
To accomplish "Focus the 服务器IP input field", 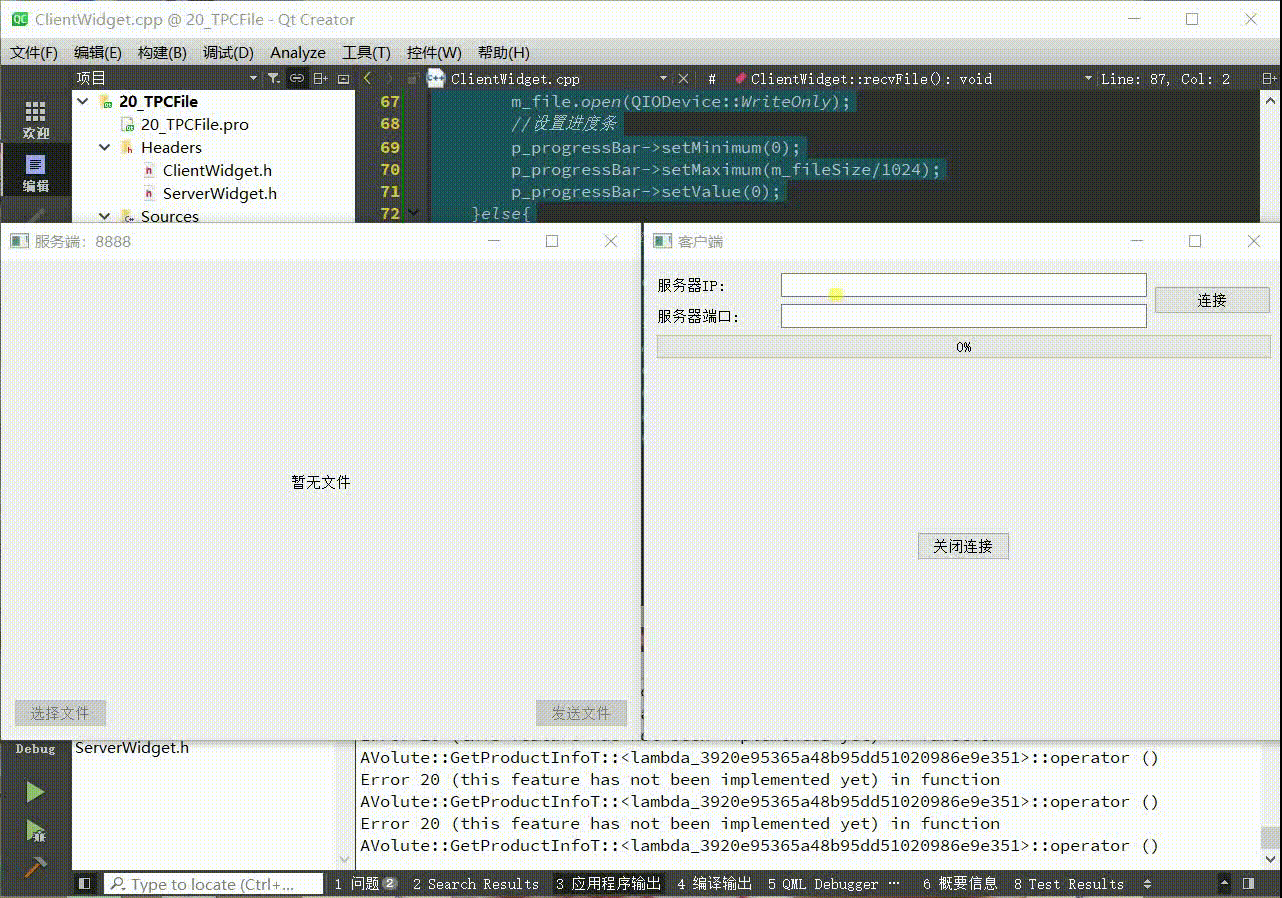I will pyautogui.click(x=963, y=286).
